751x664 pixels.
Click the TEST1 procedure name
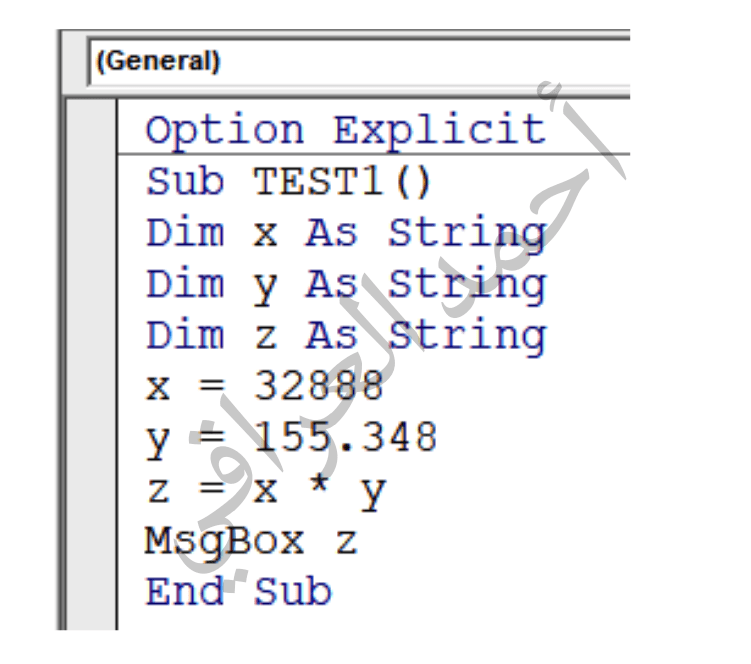(x=318, y=182)
